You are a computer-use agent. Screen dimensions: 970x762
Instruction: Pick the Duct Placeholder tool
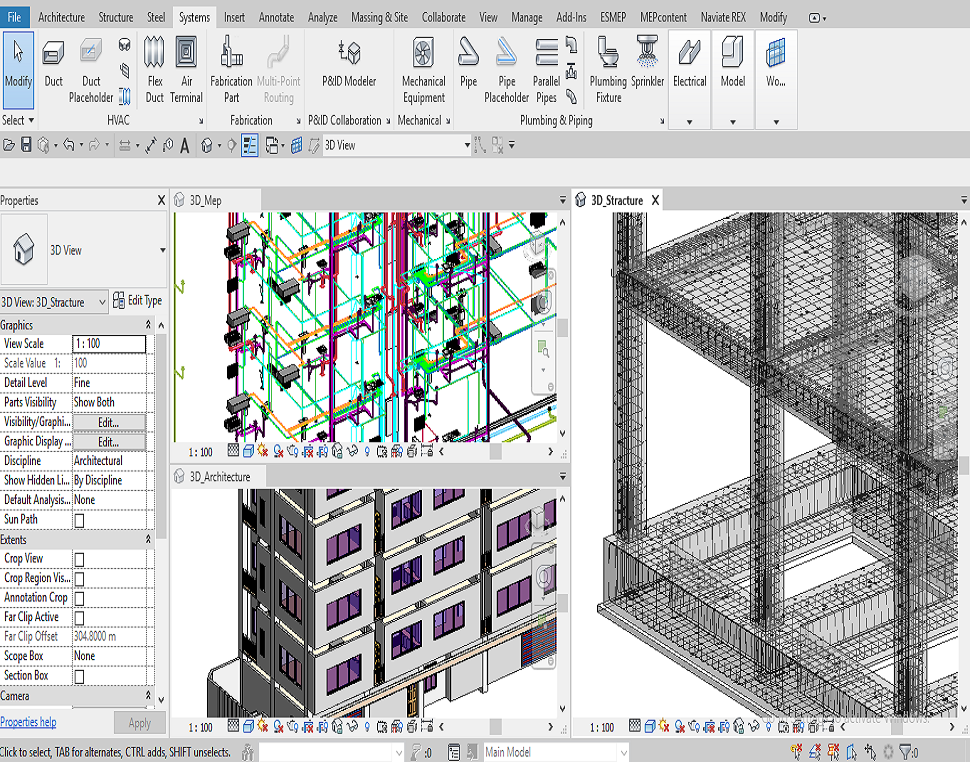click(91, 71)
